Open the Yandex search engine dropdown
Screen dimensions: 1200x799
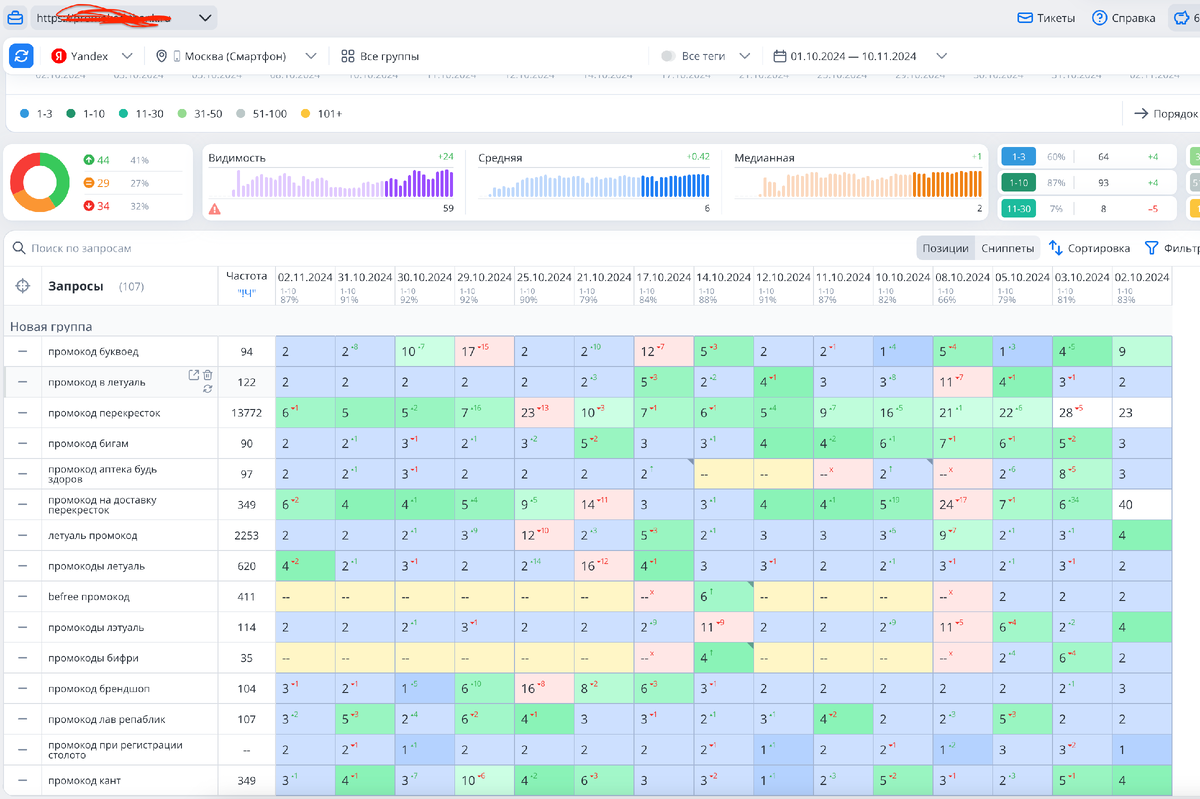point(92,56)
